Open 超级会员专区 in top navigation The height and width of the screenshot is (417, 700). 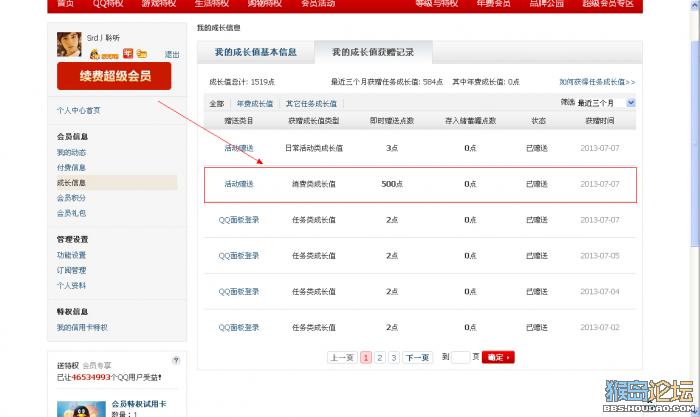coord(608,4)
